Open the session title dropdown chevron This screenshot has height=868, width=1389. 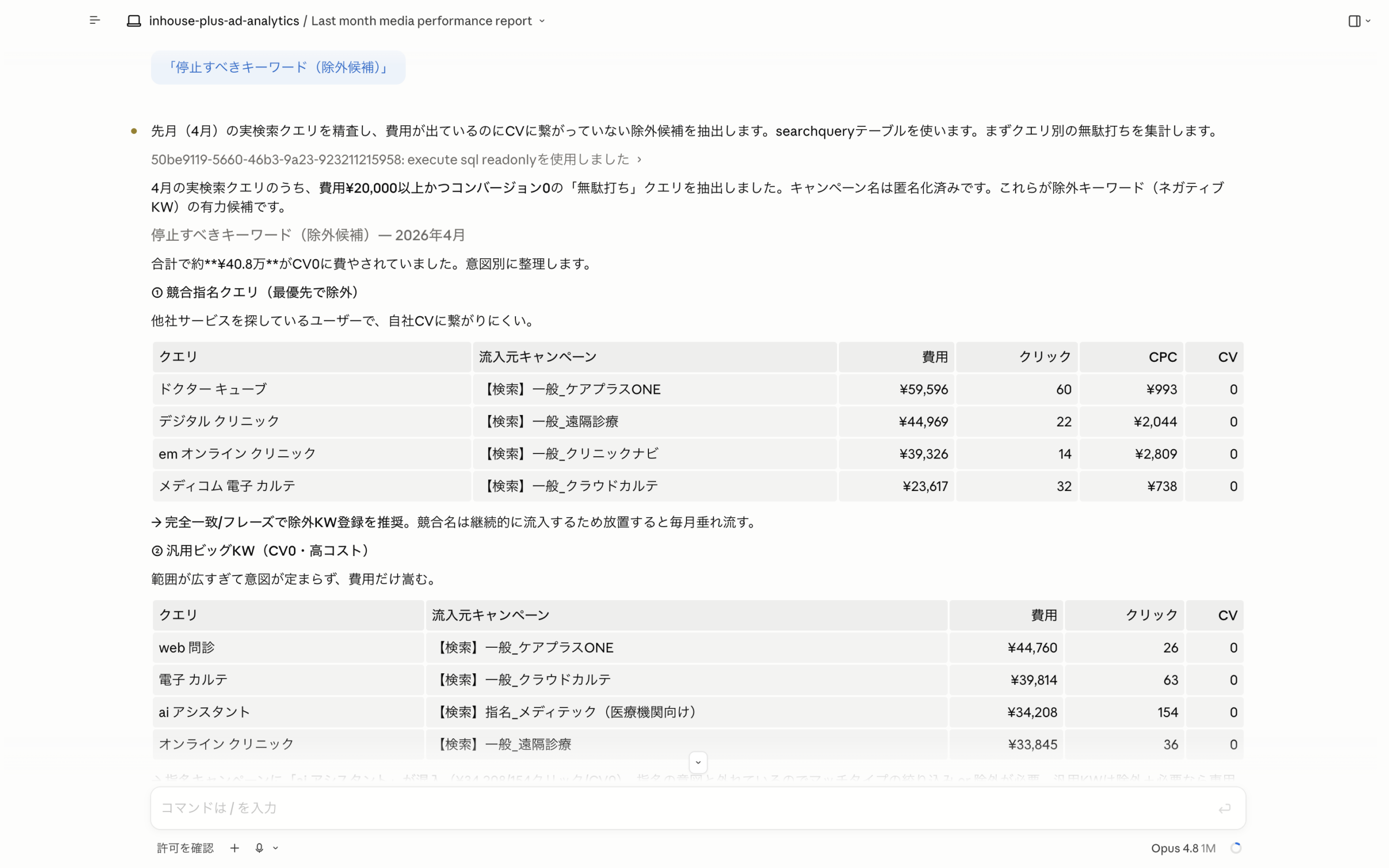point(542,21)
